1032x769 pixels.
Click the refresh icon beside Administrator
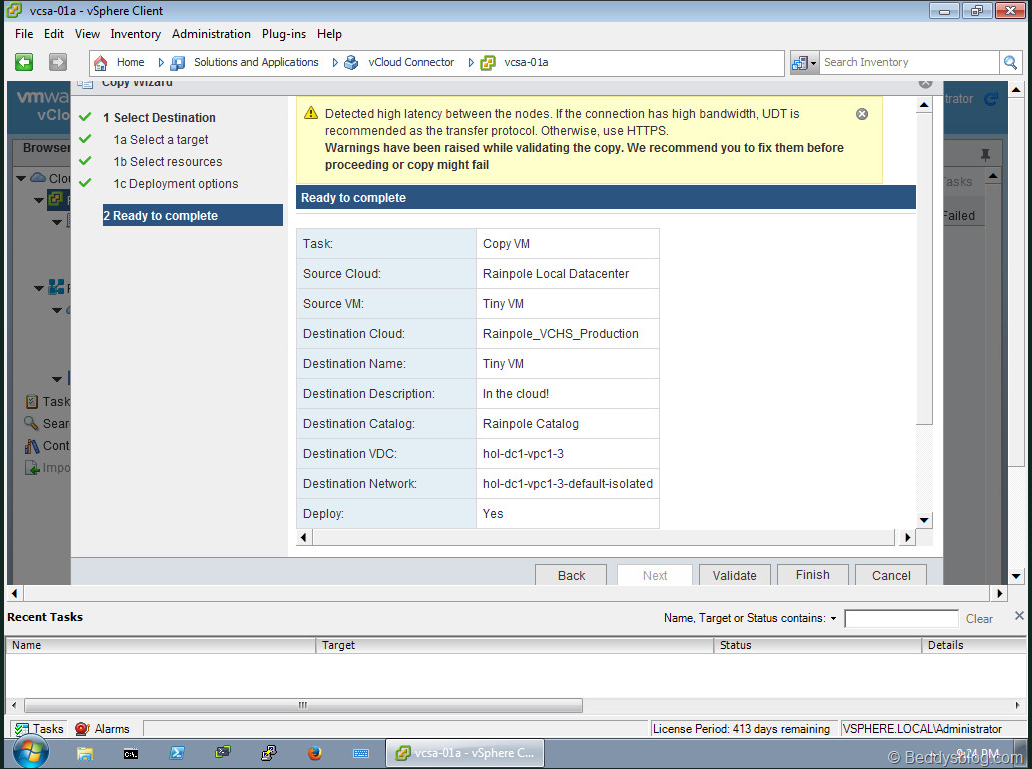click(x=991, y=99)
